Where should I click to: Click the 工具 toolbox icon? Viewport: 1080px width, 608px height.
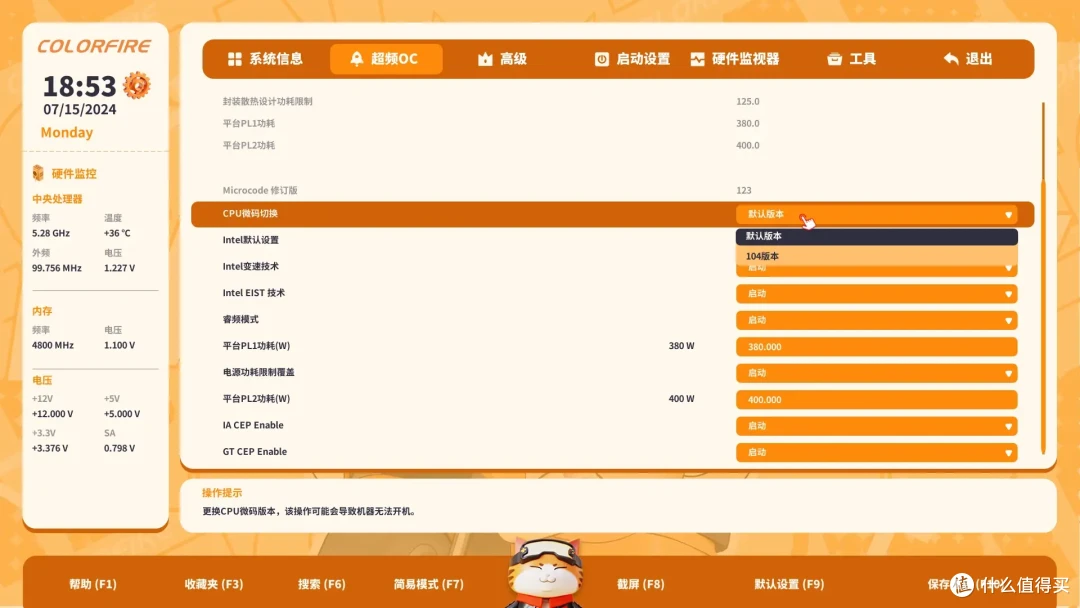click(834, 59)
